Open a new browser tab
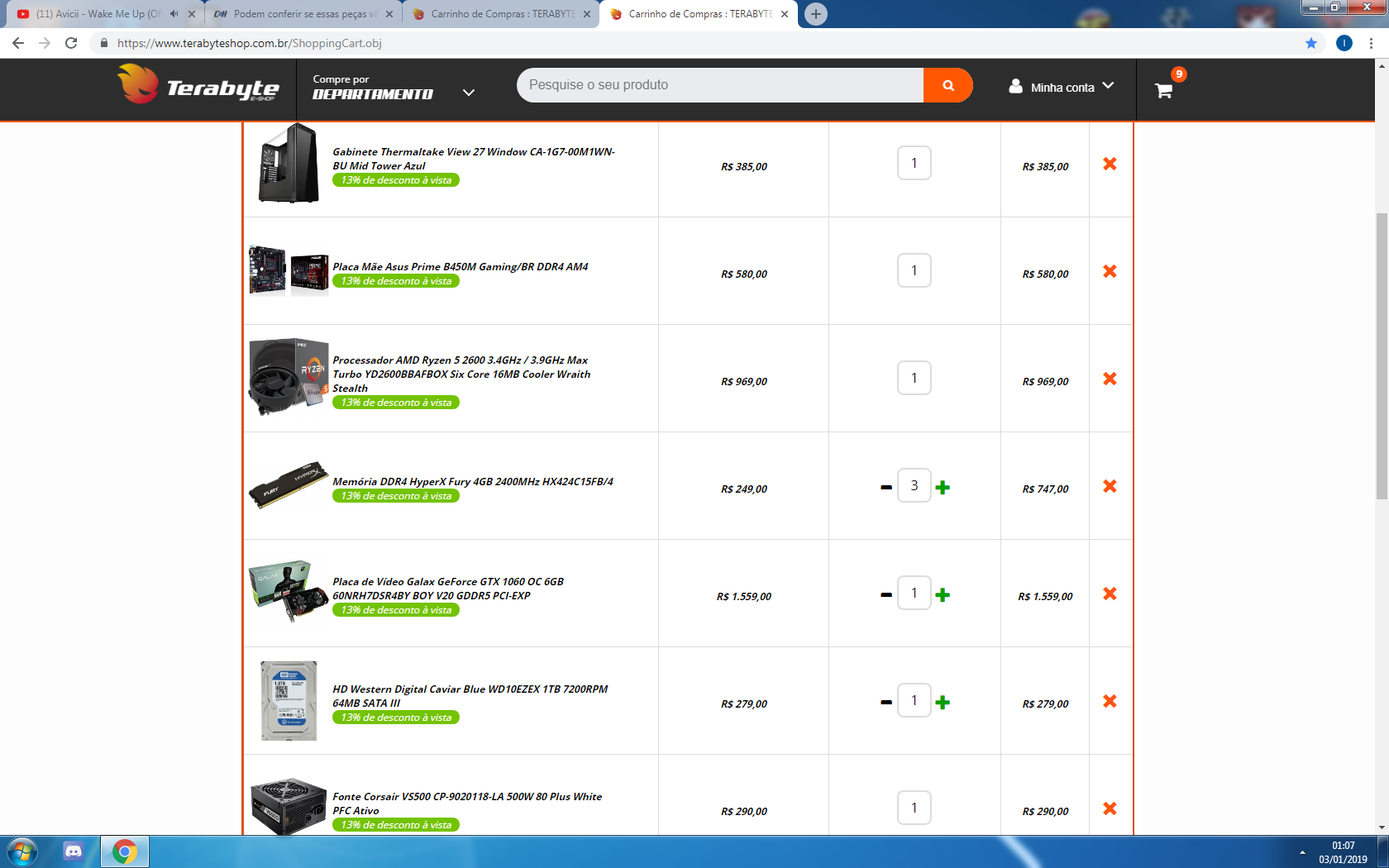 [x=816, y=14]
